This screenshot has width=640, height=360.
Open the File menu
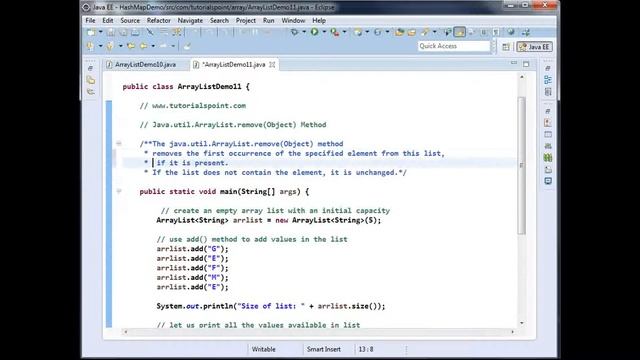pos(90,20)
